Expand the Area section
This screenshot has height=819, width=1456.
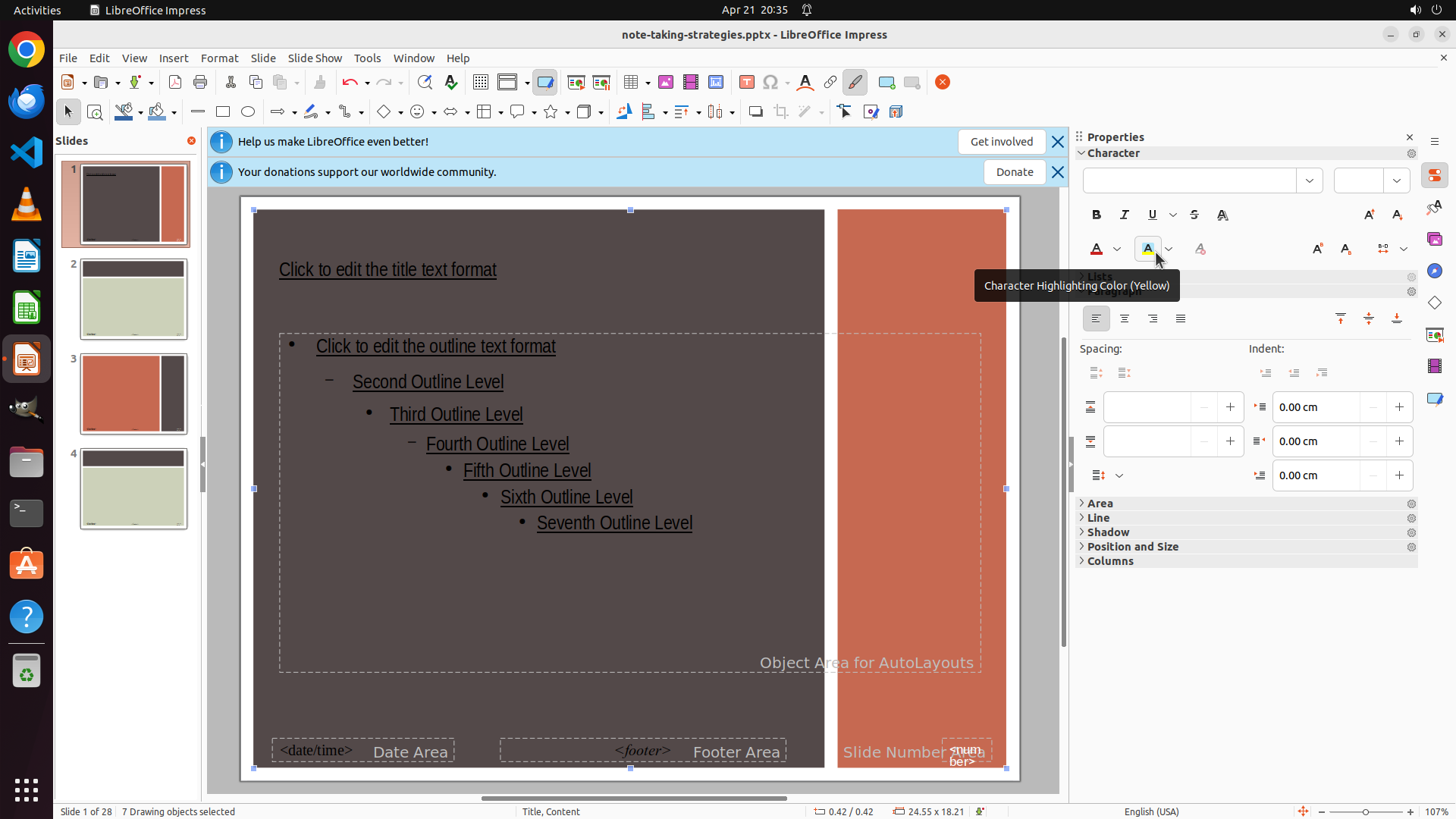pyautogui.click(x=1100, y=504)
